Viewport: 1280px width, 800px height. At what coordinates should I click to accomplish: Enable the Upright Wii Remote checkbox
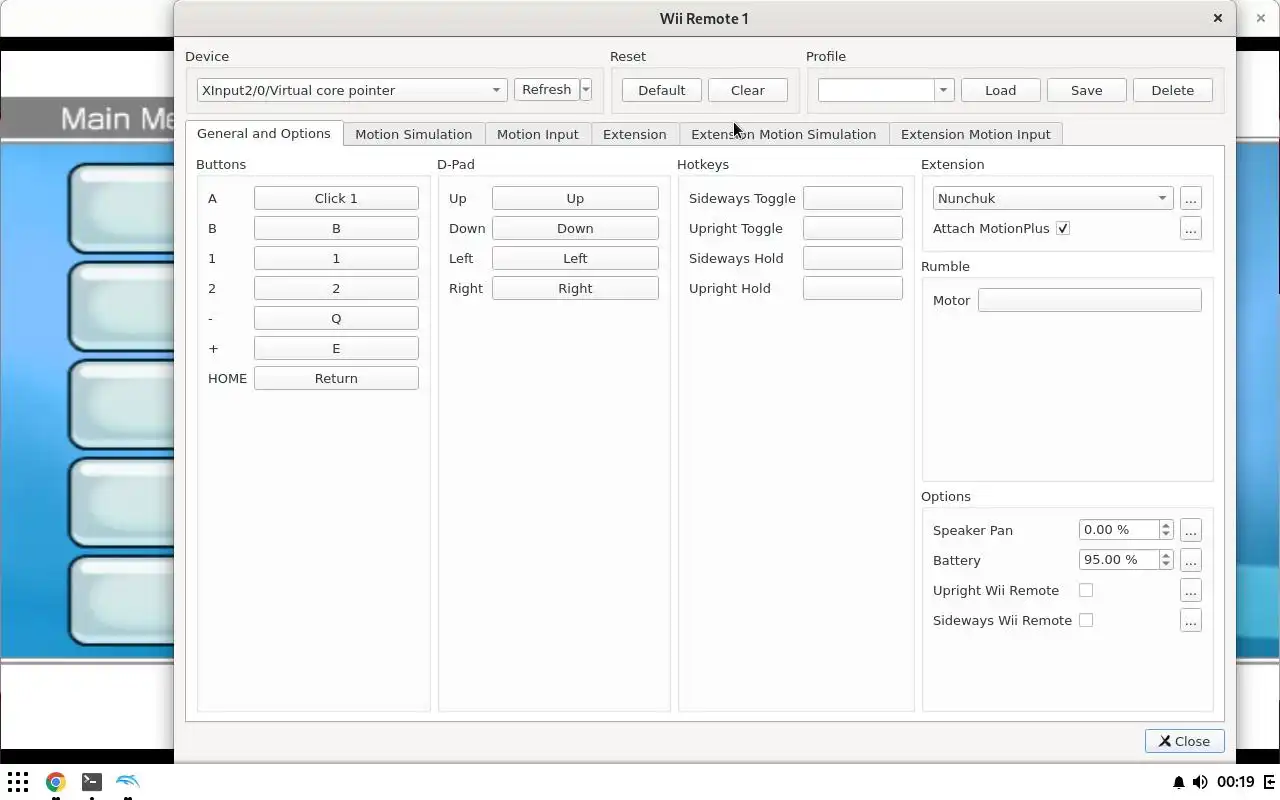click(1086, 590)
